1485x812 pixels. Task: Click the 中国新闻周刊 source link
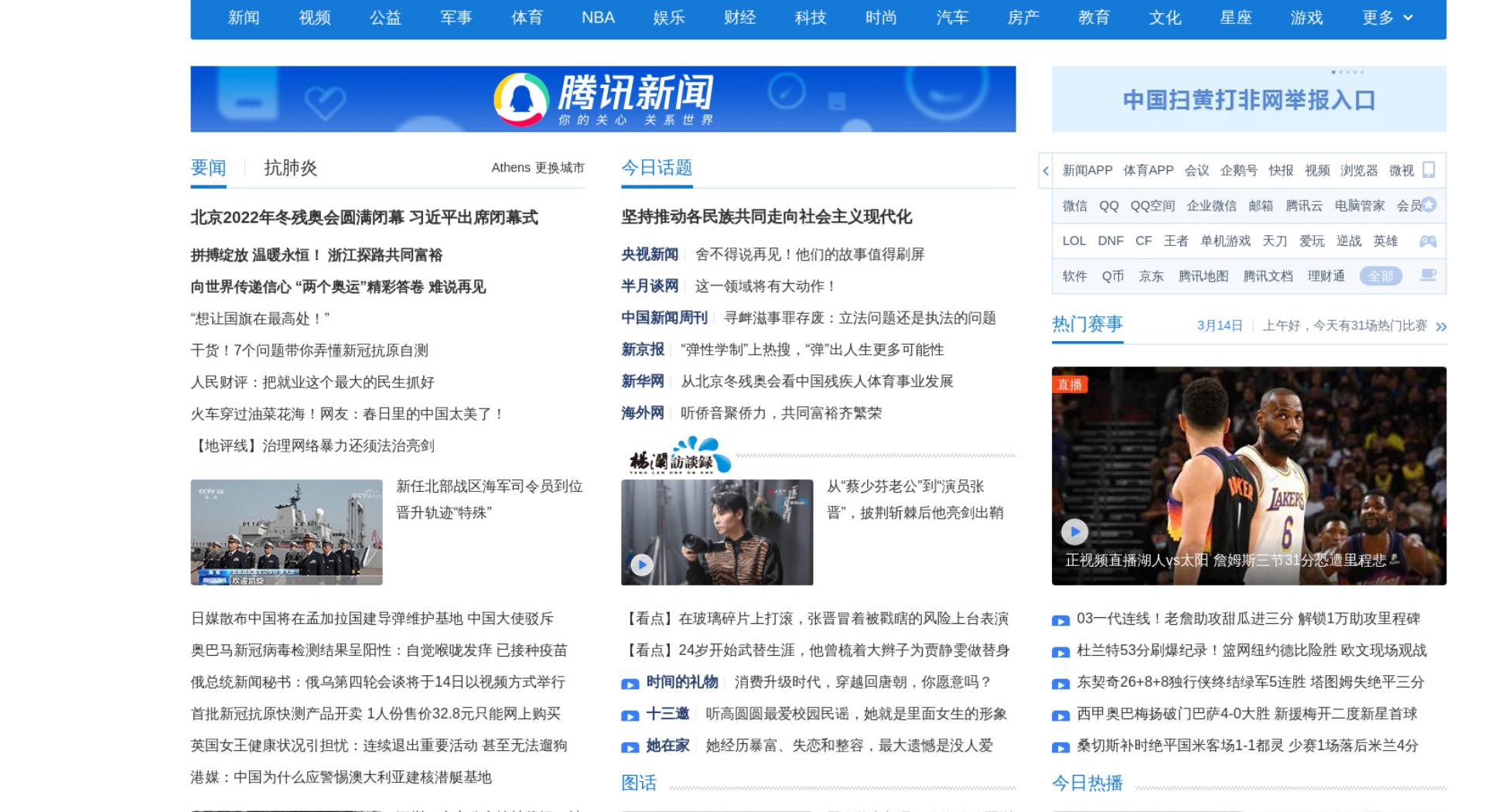click(x=664, y=318)
